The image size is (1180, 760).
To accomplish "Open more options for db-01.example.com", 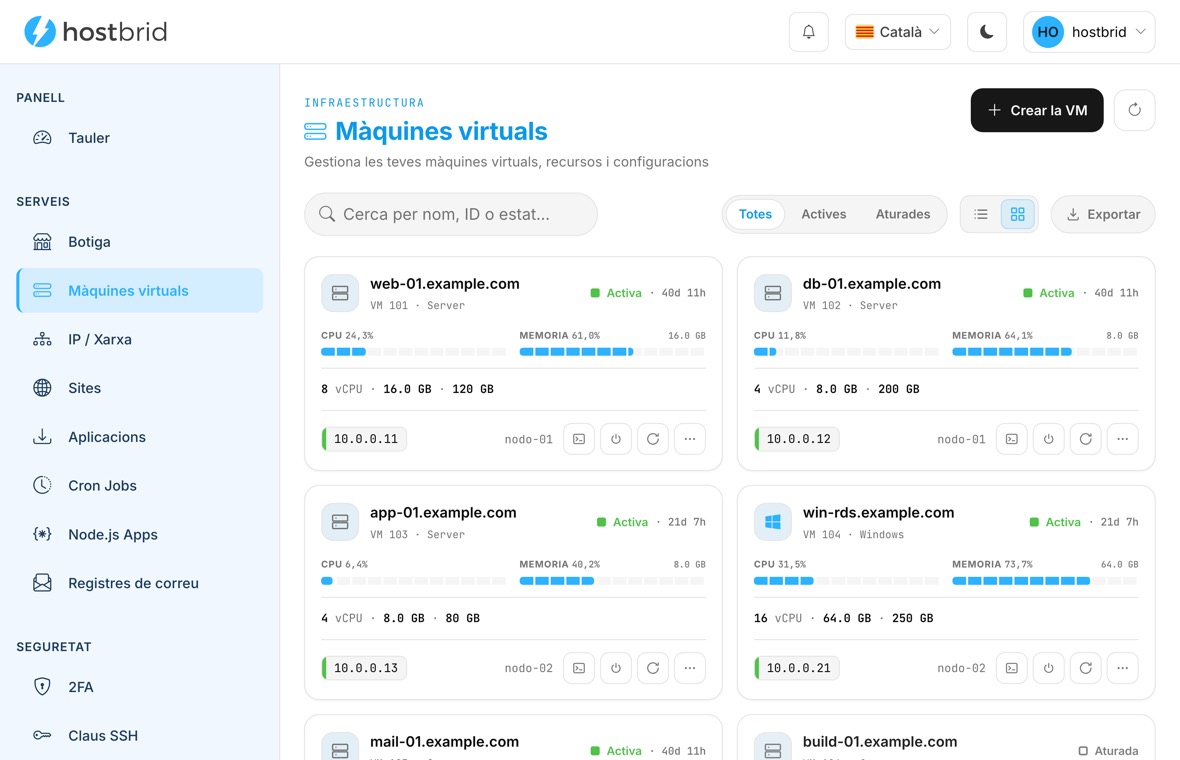I will pyautogui.click(x=1122, y=439).
